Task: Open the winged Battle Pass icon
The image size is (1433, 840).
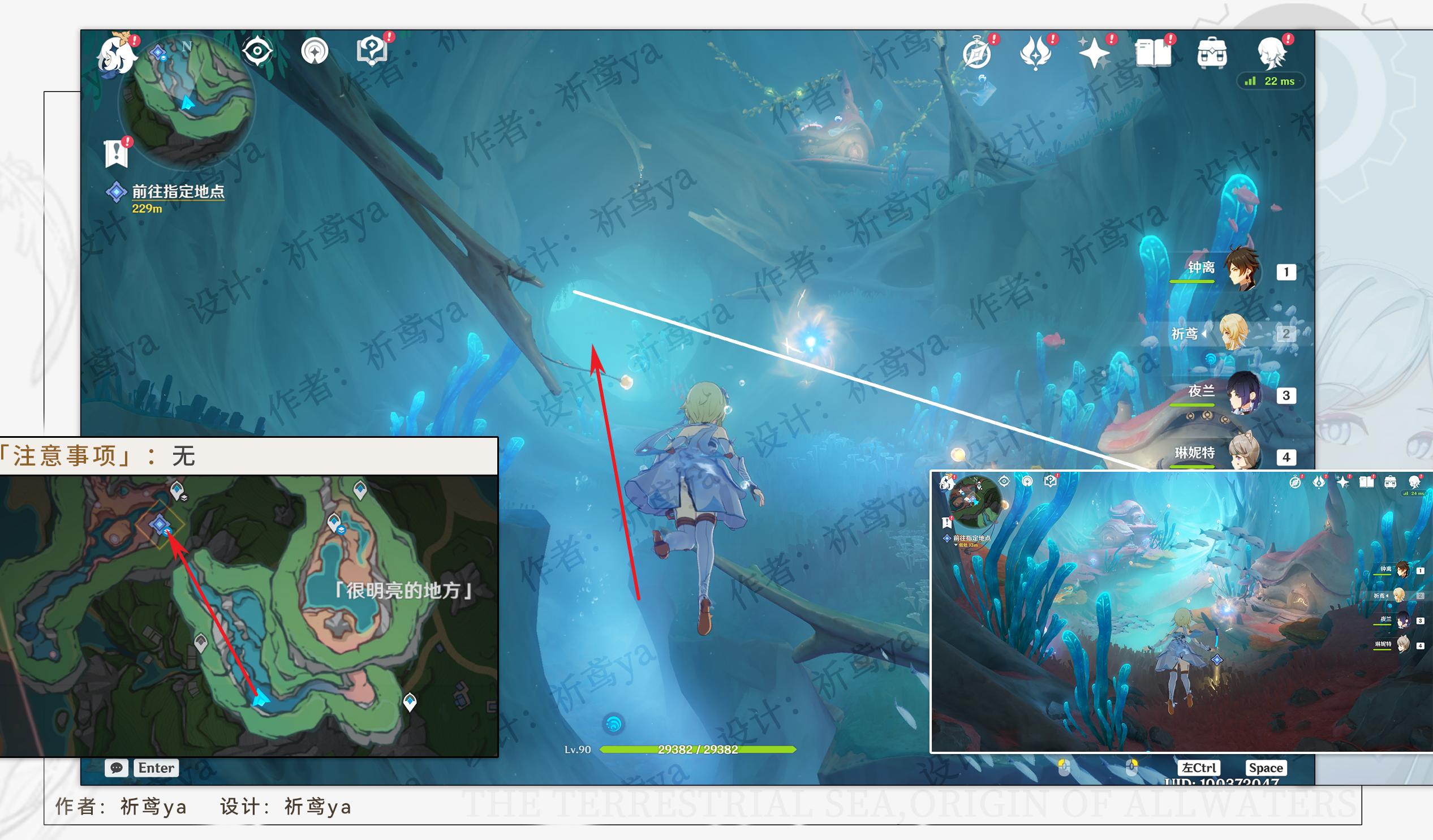Action: click(x=1035, y=54)
